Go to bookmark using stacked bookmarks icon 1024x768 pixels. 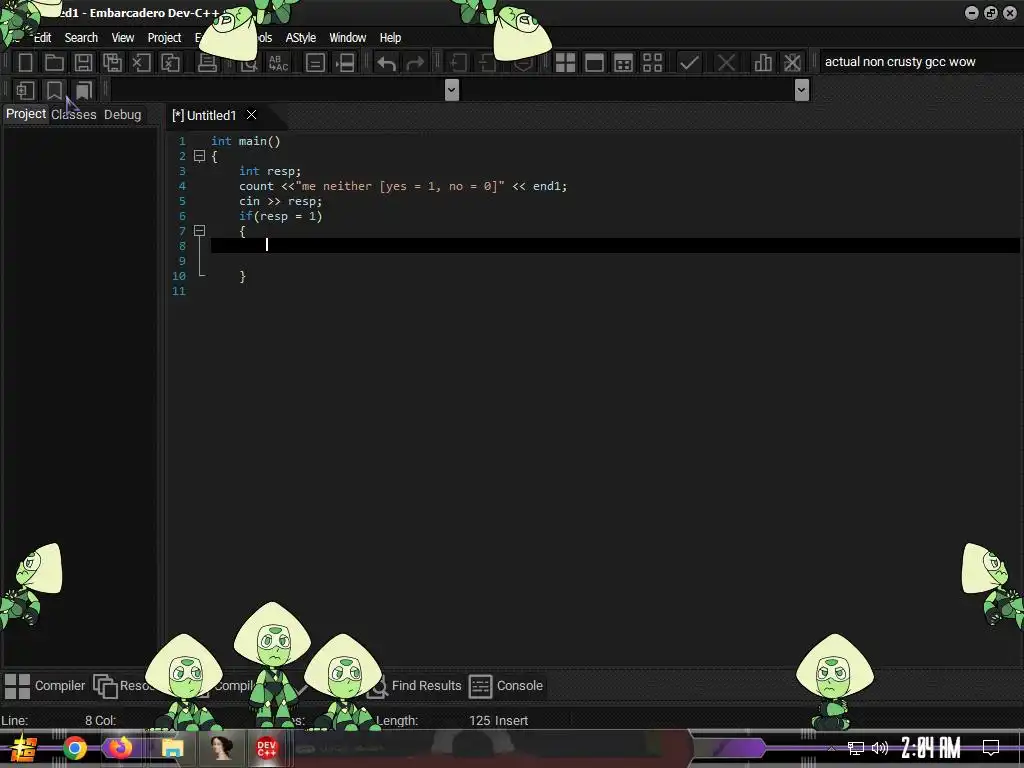(84, 90)
